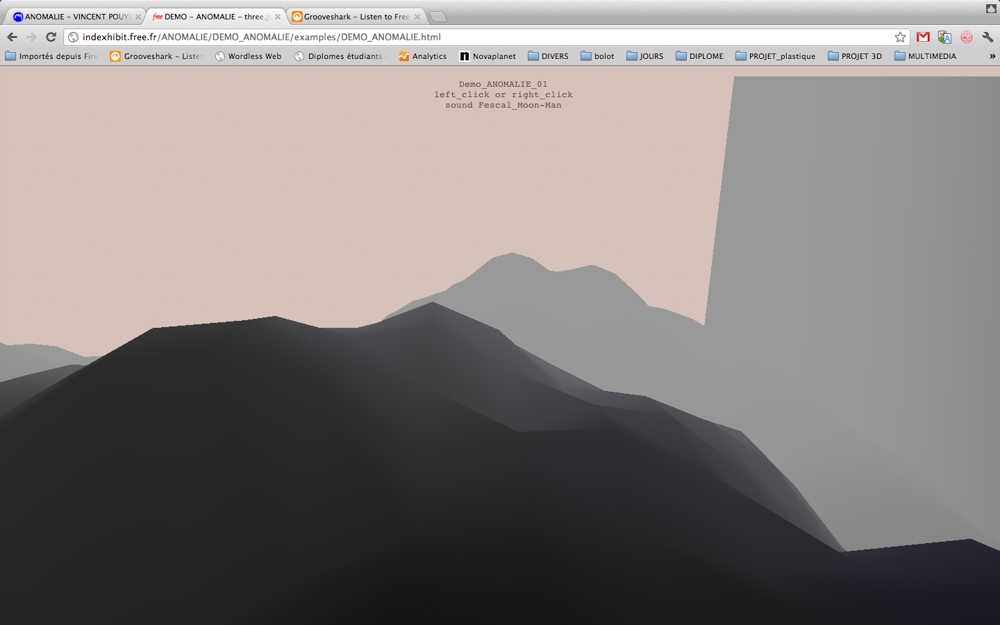Open a new tab with the blank tab button

(438, 17)
